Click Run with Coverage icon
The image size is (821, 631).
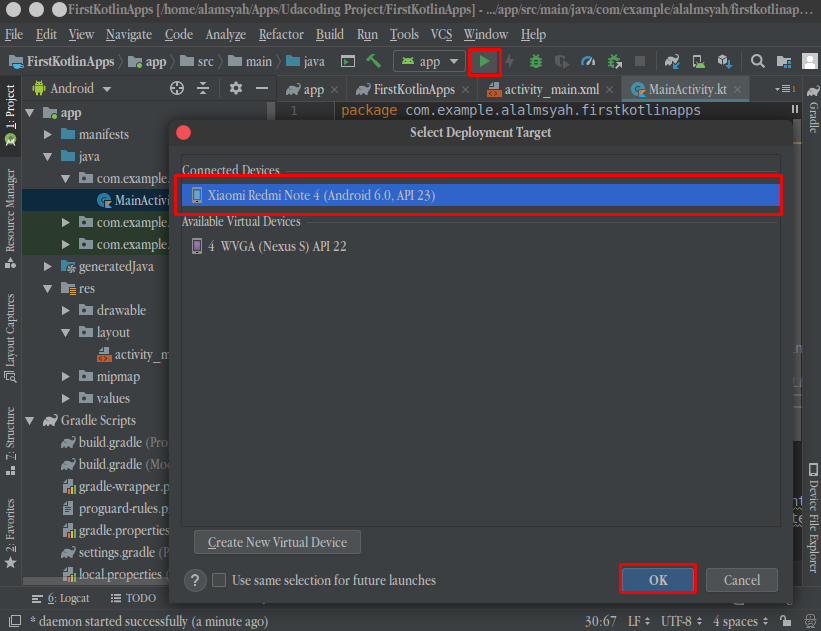tap(562, 62)
